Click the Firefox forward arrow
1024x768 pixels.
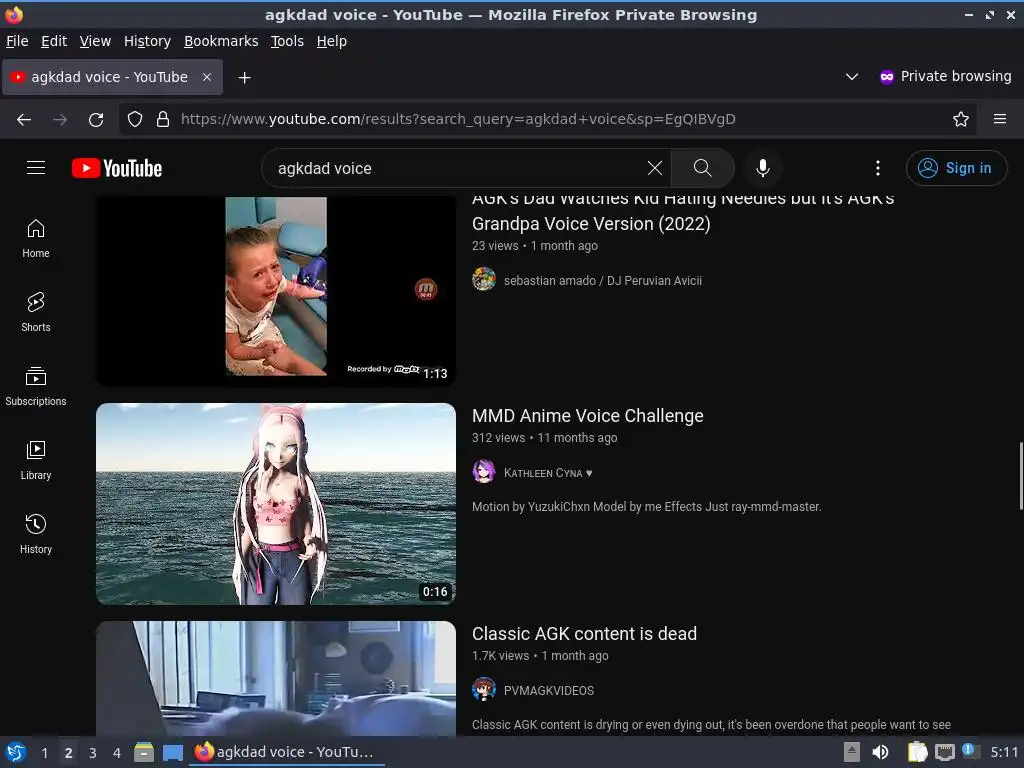pyautogui.click(x=60, y=119)
